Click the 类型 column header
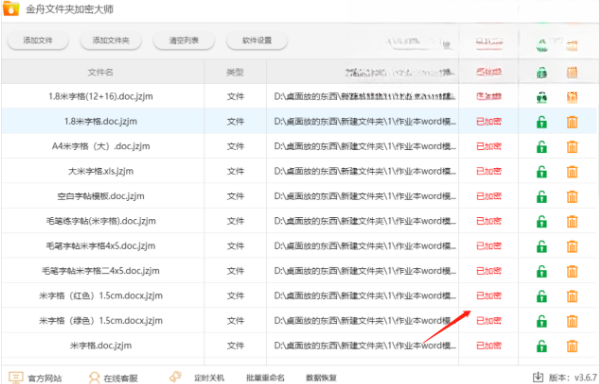 click(x=235, y=72)
